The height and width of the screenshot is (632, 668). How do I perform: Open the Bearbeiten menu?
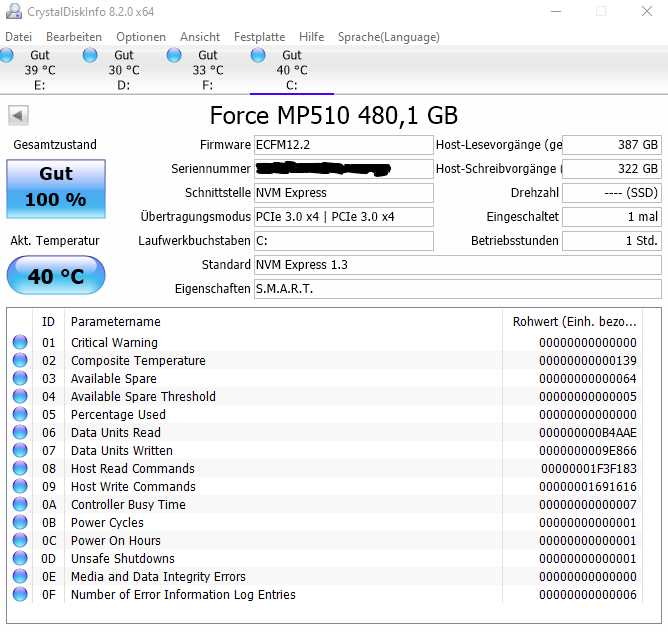74,37
